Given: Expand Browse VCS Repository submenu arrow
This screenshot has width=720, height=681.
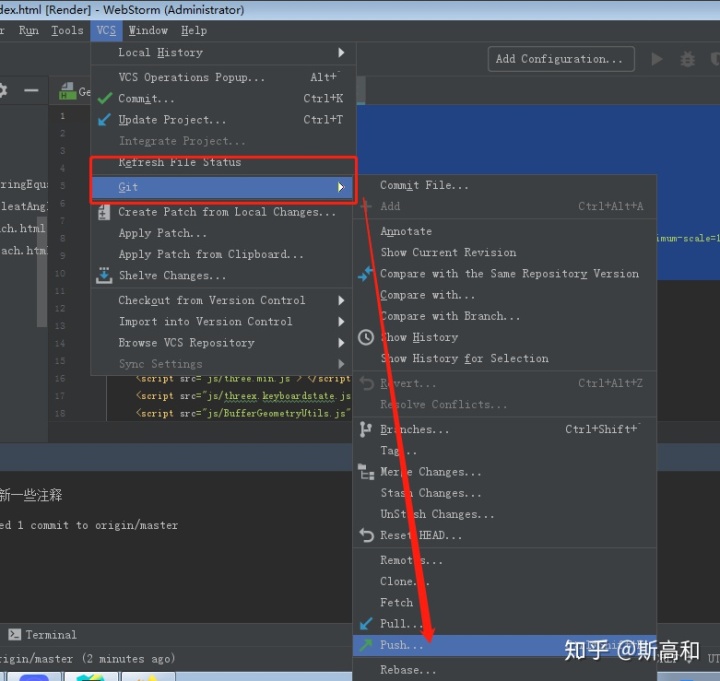Looking at the screenshot, I should pos(341,343).
